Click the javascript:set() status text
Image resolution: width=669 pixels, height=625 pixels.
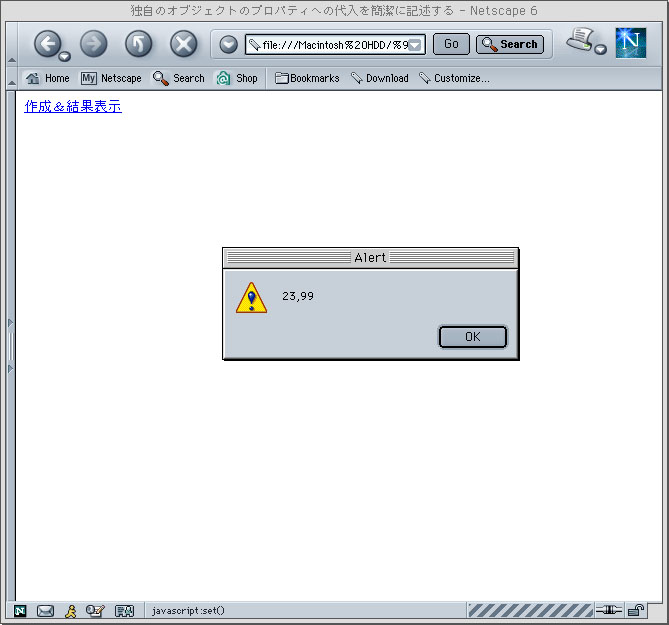188,610
